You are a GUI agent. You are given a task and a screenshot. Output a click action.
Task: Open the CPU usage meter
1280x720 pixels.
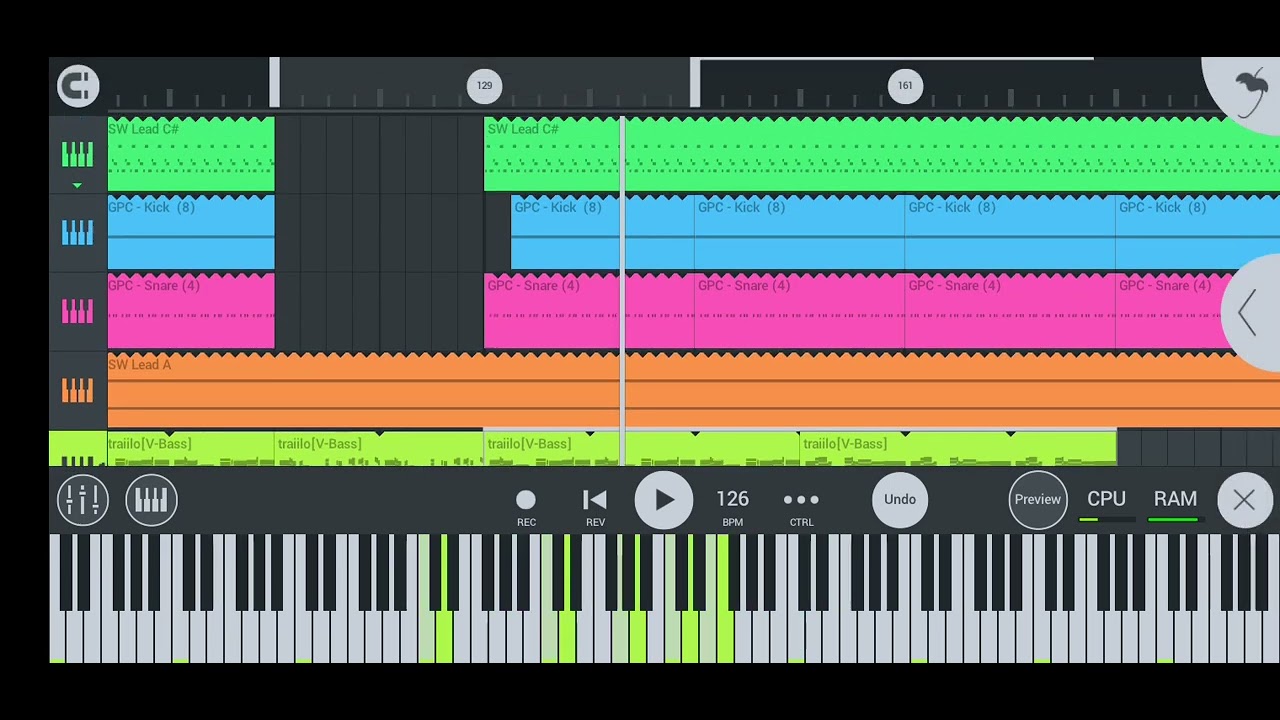pyautogui.click(x=1106, y=504)
